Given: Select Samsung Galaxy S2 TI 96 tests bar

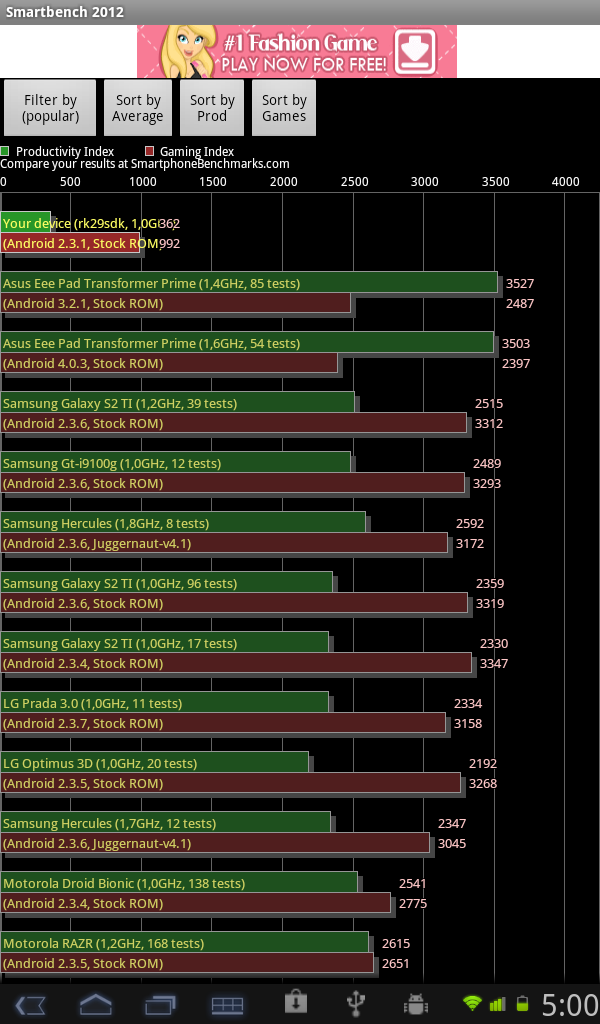Looking at the screenshot, I should 166,583.
